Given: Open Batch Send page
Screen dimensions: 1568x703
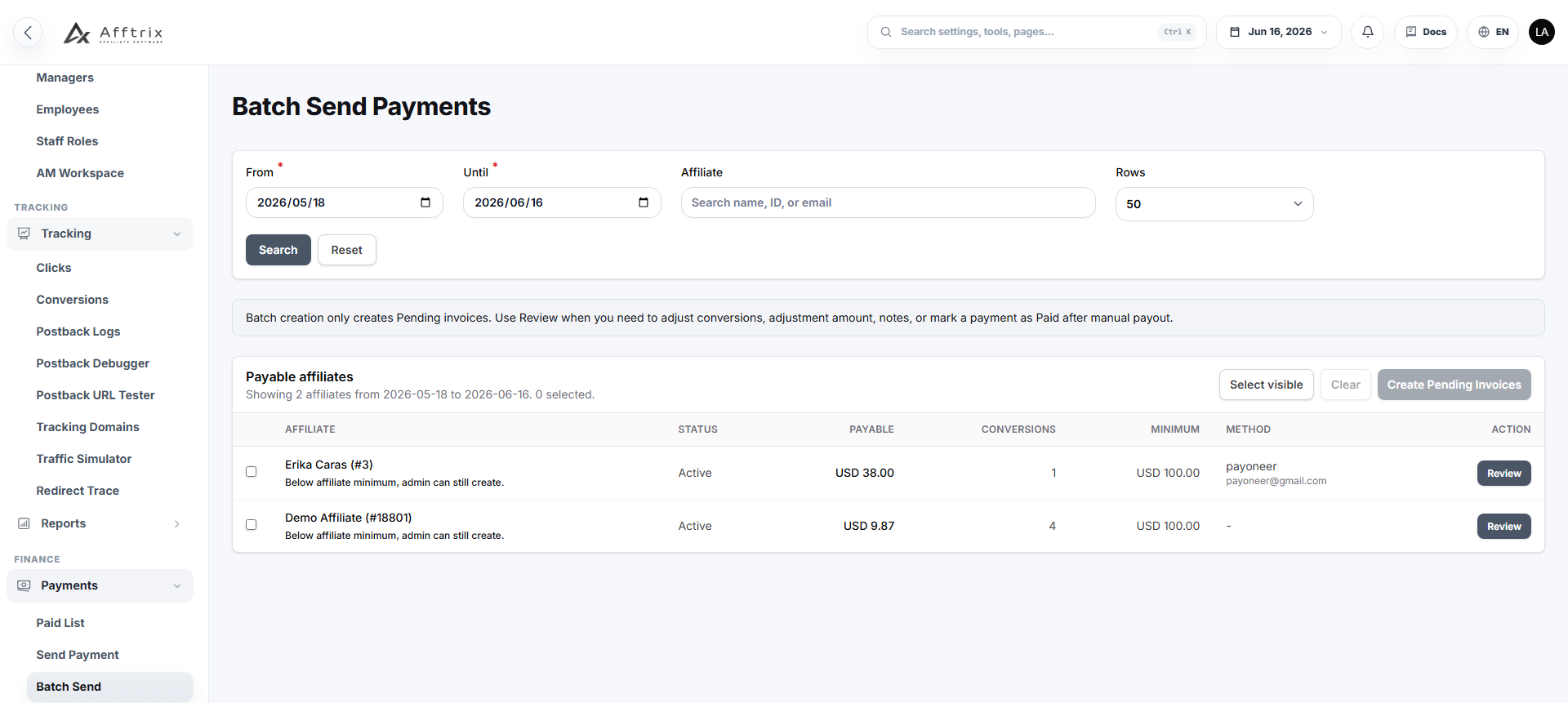Looking at the screenshot, I should coord(110,687).
